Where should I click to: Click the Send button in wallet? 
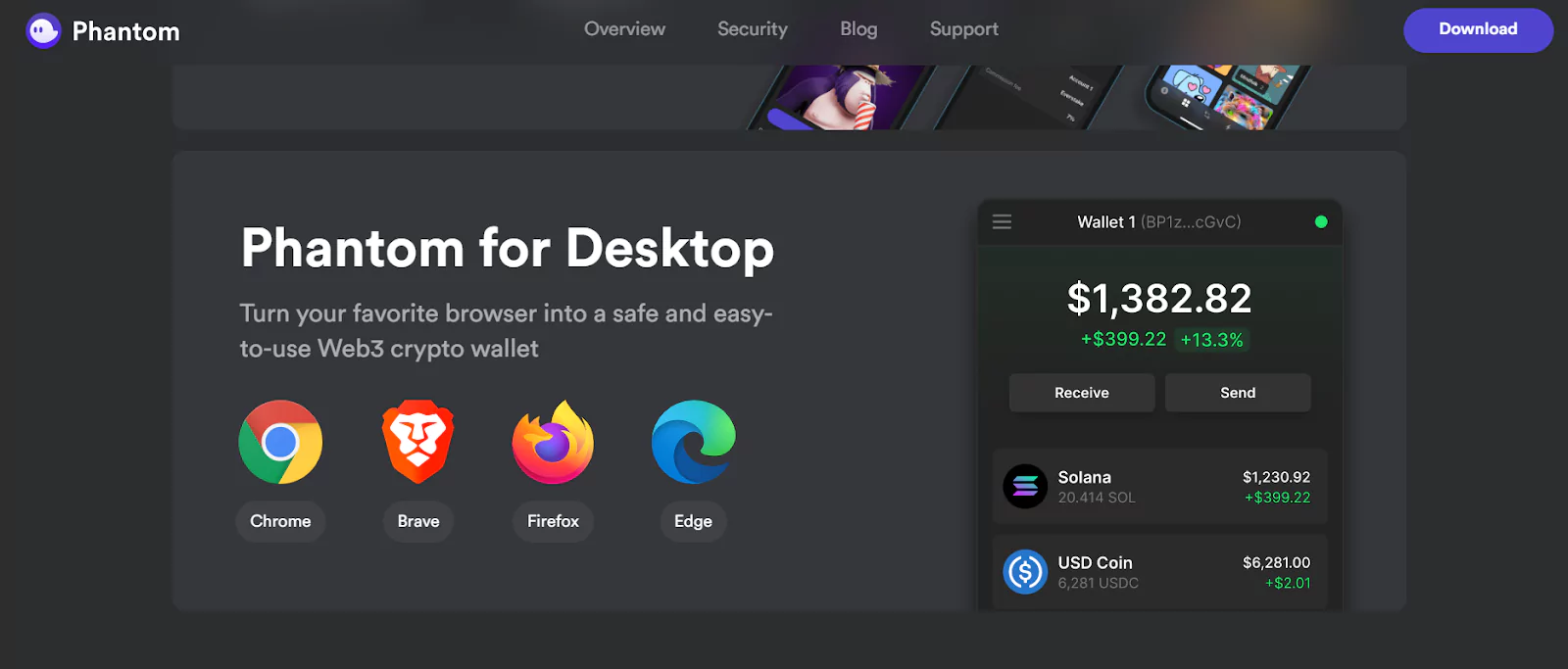pyautogui.click(x=1238, y=393)
